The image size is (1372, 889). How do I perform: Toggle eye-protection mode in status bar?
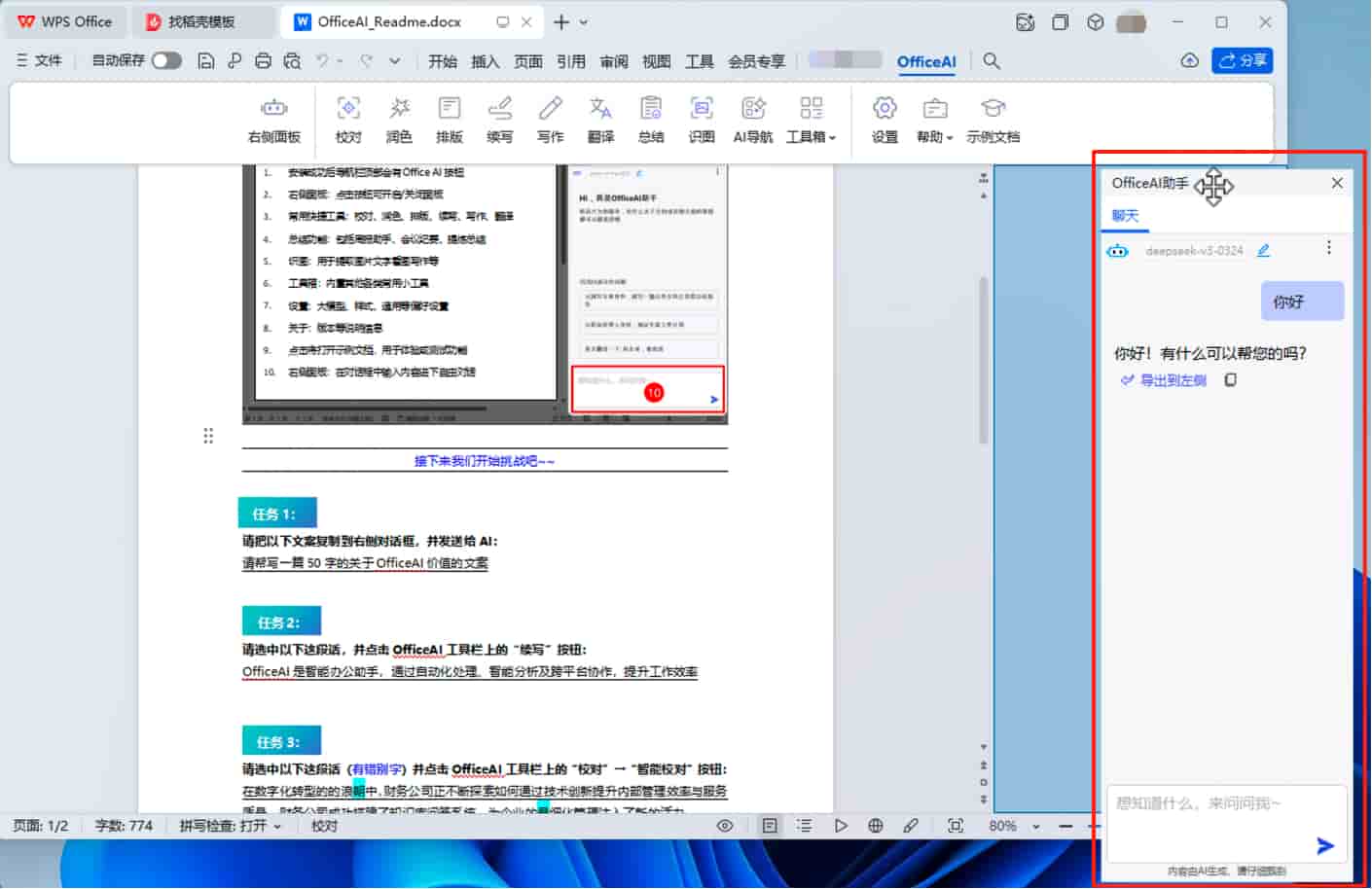point(724,825)
